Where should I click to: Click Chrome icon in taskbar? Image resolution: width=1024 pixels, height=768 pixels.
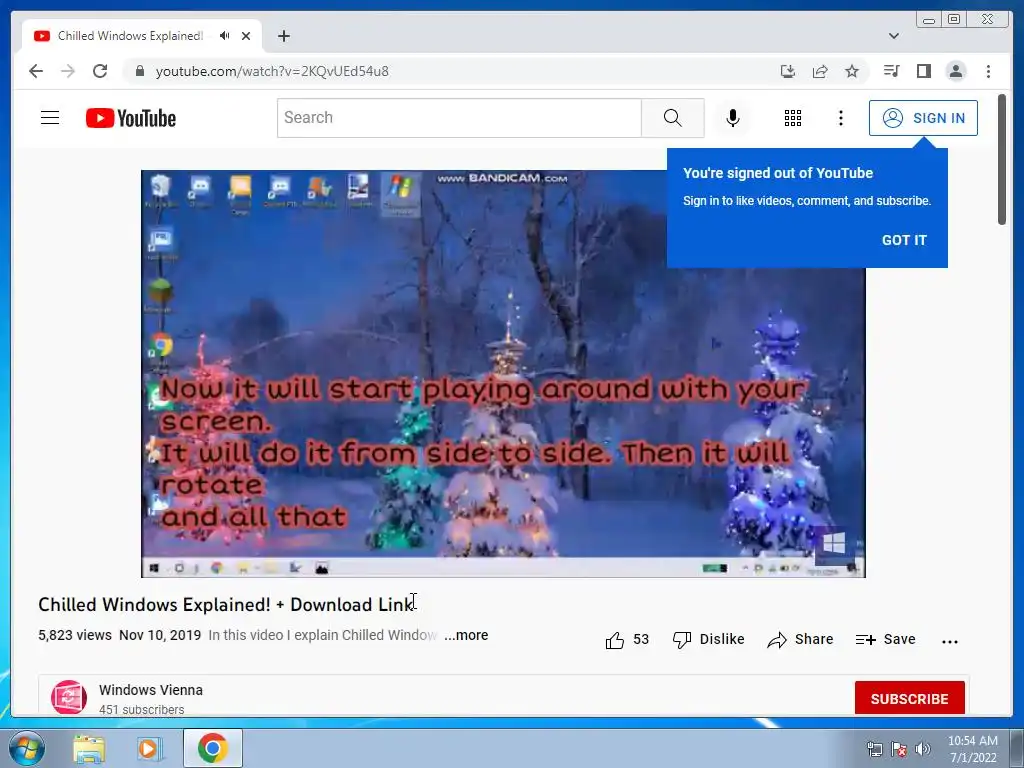click(213, 748)
